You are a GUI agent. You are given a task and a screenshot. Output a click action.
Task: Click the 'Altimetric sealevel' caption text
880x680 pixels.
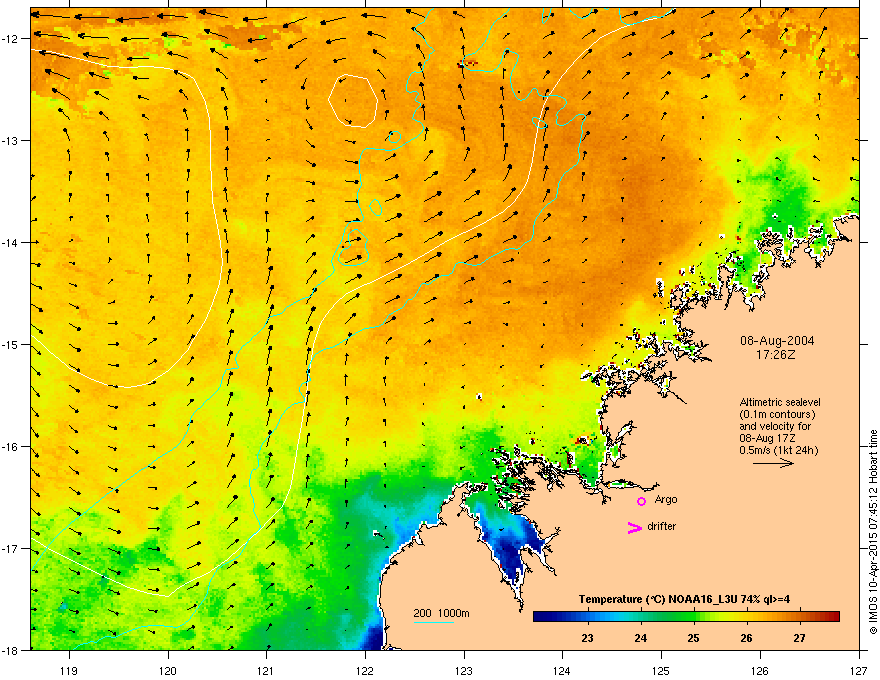click(x=780, y=402)
